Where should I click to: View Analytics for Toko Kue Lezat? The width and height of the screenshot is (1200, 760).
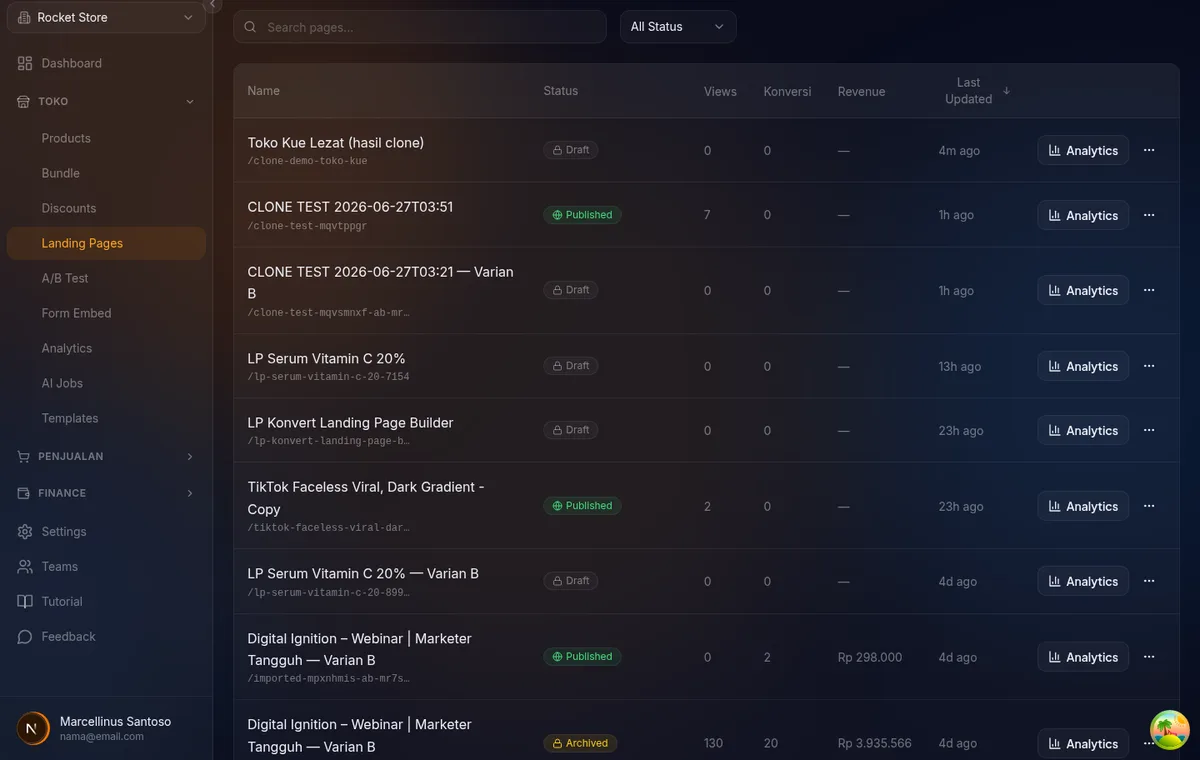tap(1083, 150)
